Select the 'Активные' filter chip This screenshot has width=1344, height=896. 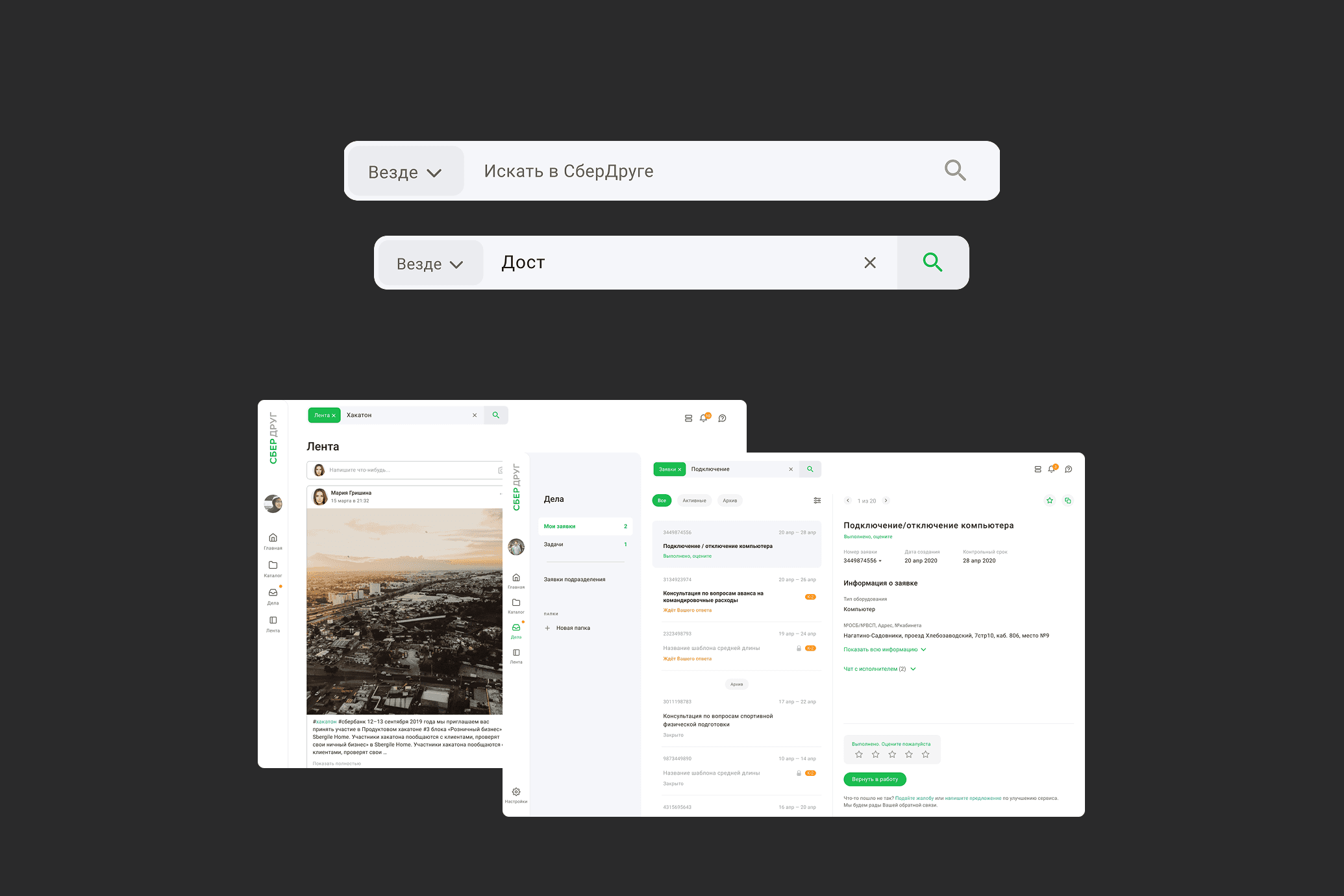[694, 501]
